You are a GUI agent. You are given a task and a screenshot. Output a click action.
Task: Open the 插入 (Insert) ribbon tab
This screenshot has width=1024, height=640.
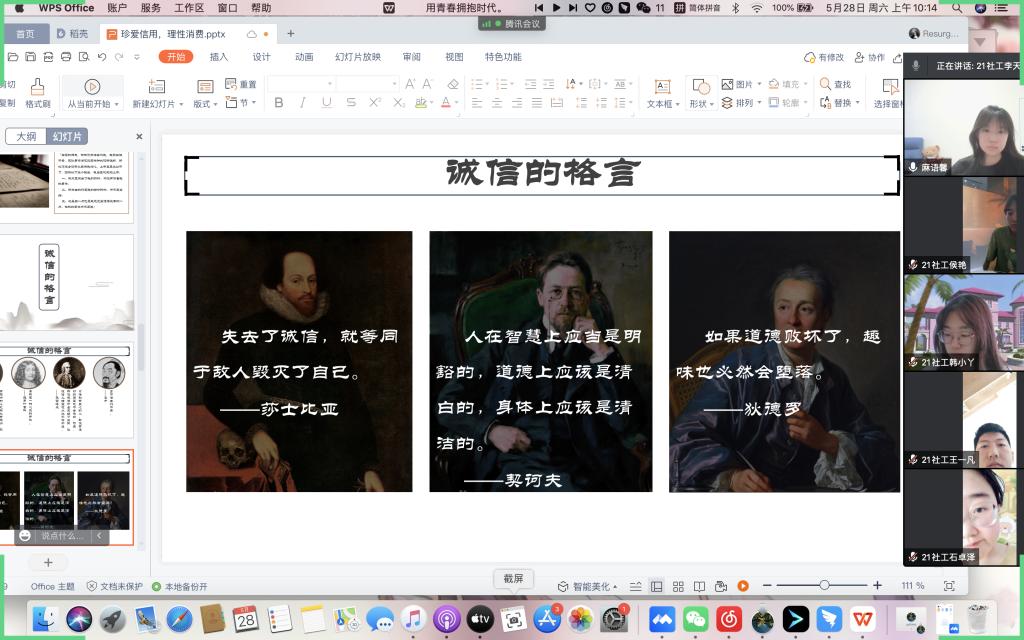(218, 57)
